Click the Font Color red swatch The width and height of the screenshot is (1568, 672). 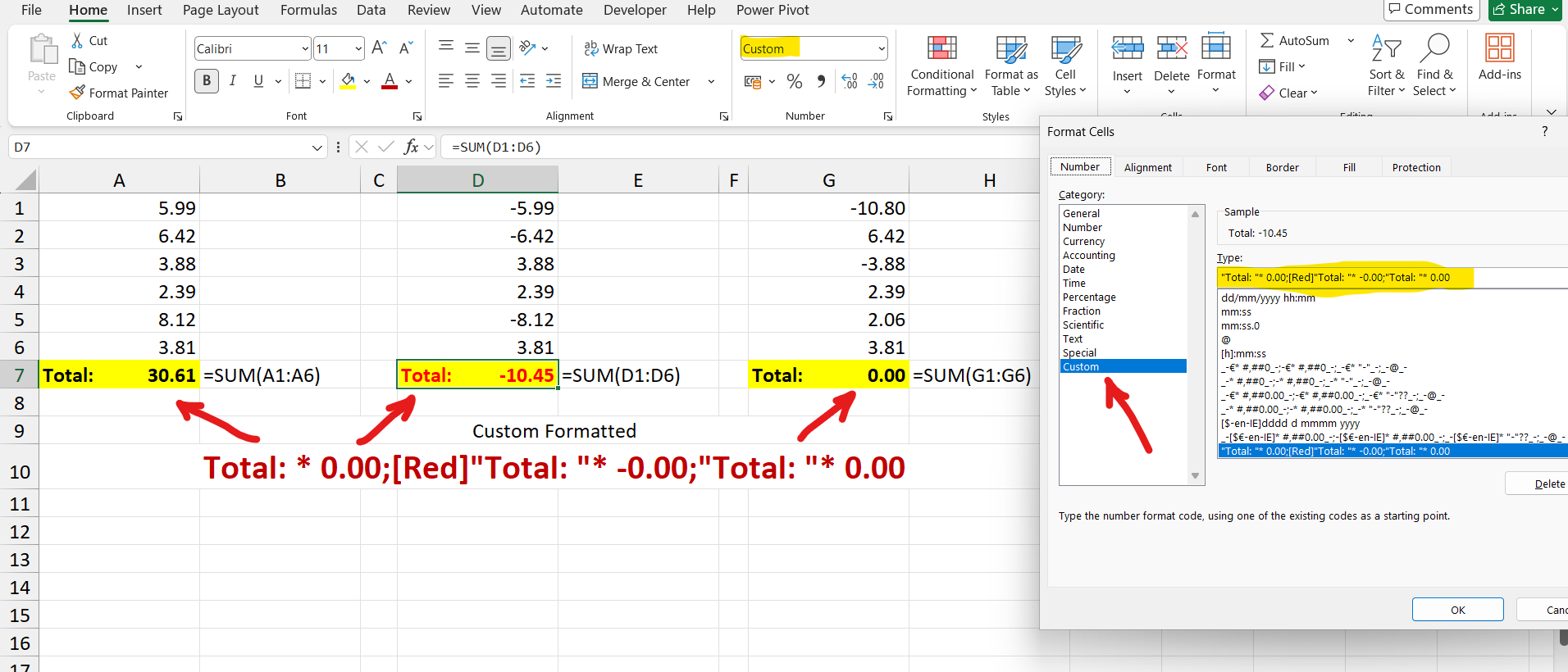coord(390,80)
